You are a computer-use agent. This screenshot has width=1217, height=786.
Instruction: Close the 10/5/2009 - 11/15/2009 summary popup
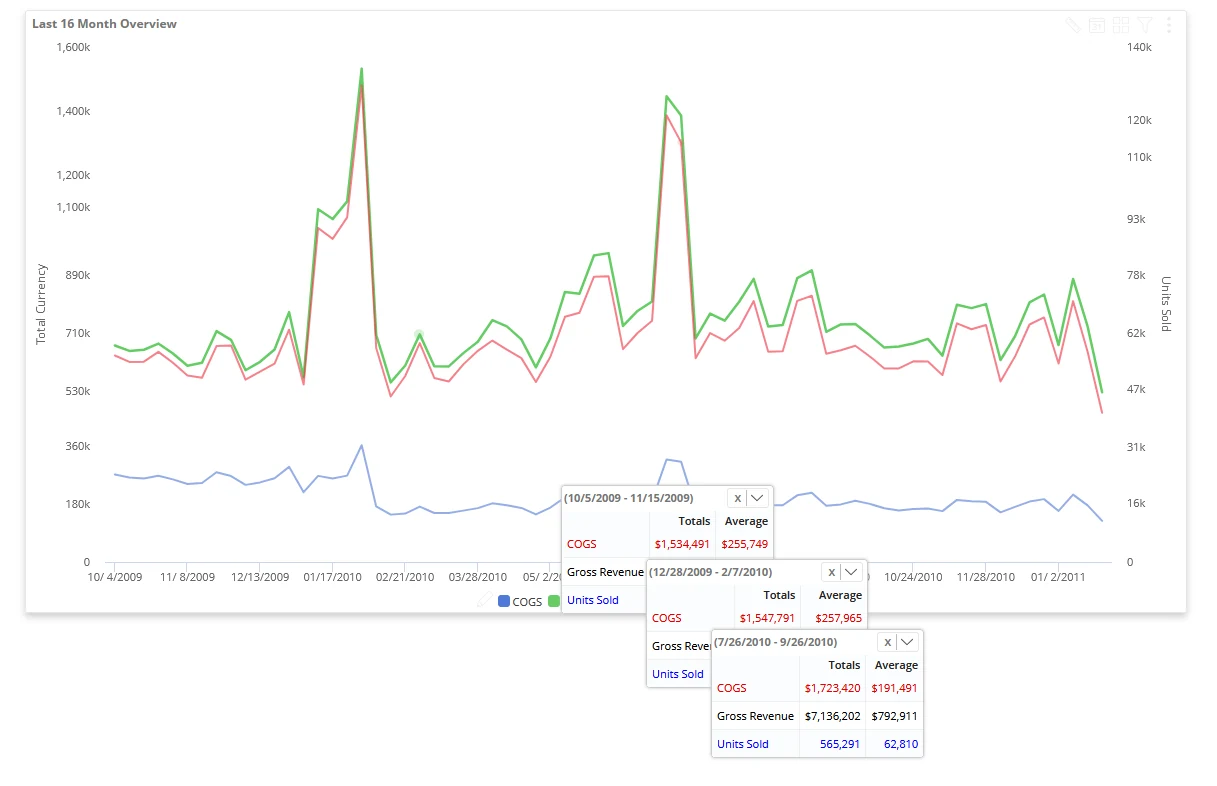737,497
